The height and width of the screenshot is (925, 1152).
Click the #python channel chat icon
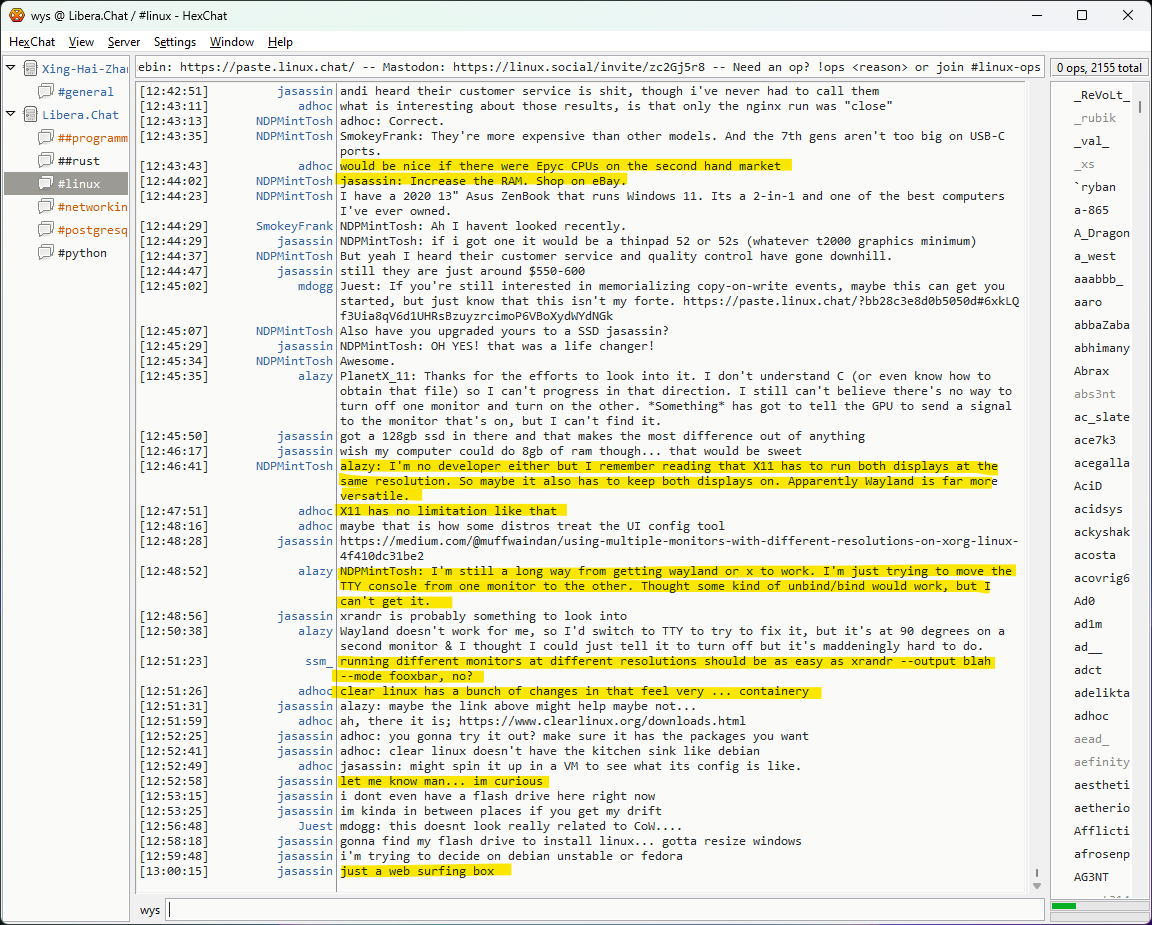[45, 253]
